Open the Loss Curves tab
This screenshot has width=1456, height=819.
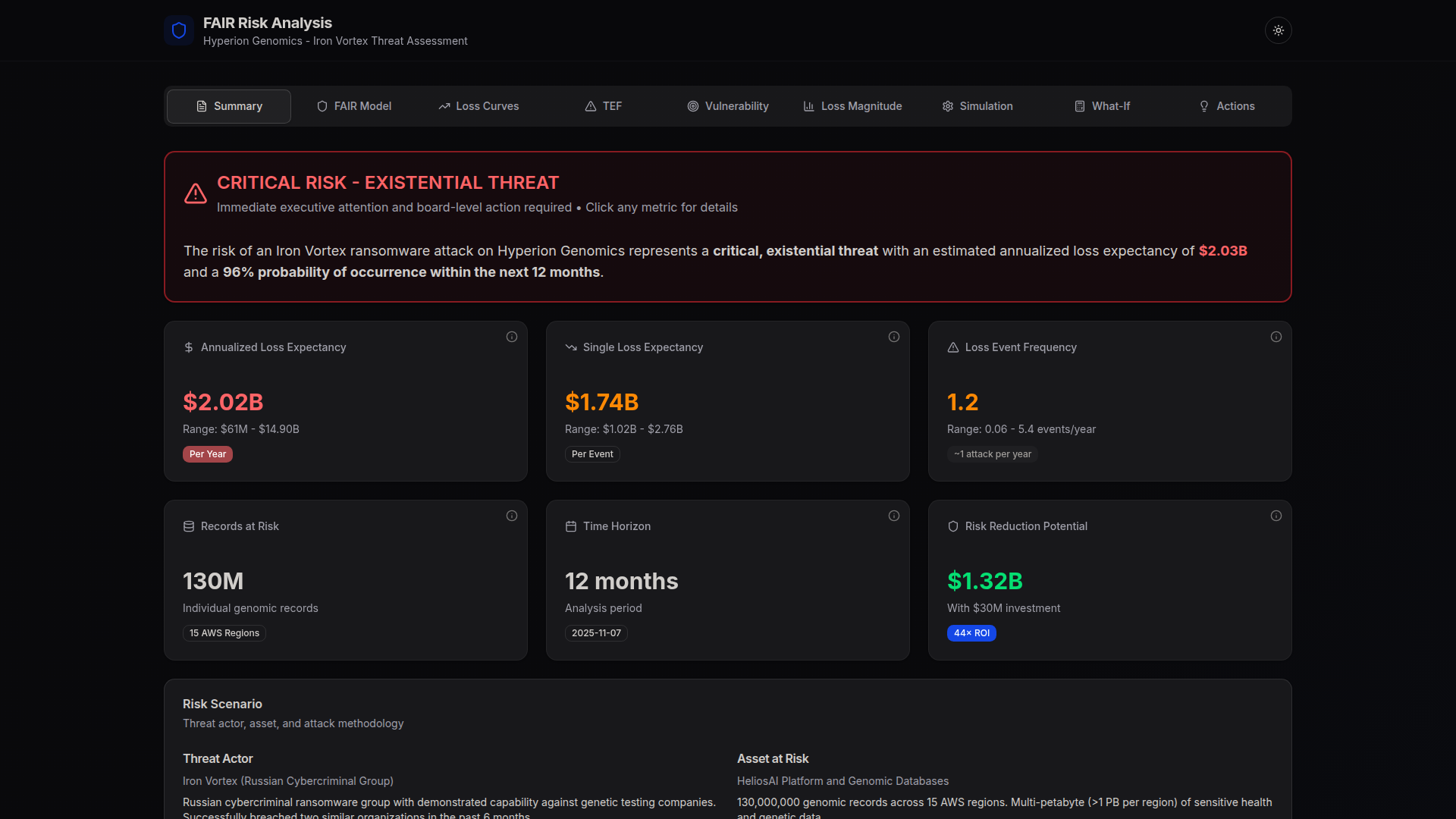coord(478,106)
